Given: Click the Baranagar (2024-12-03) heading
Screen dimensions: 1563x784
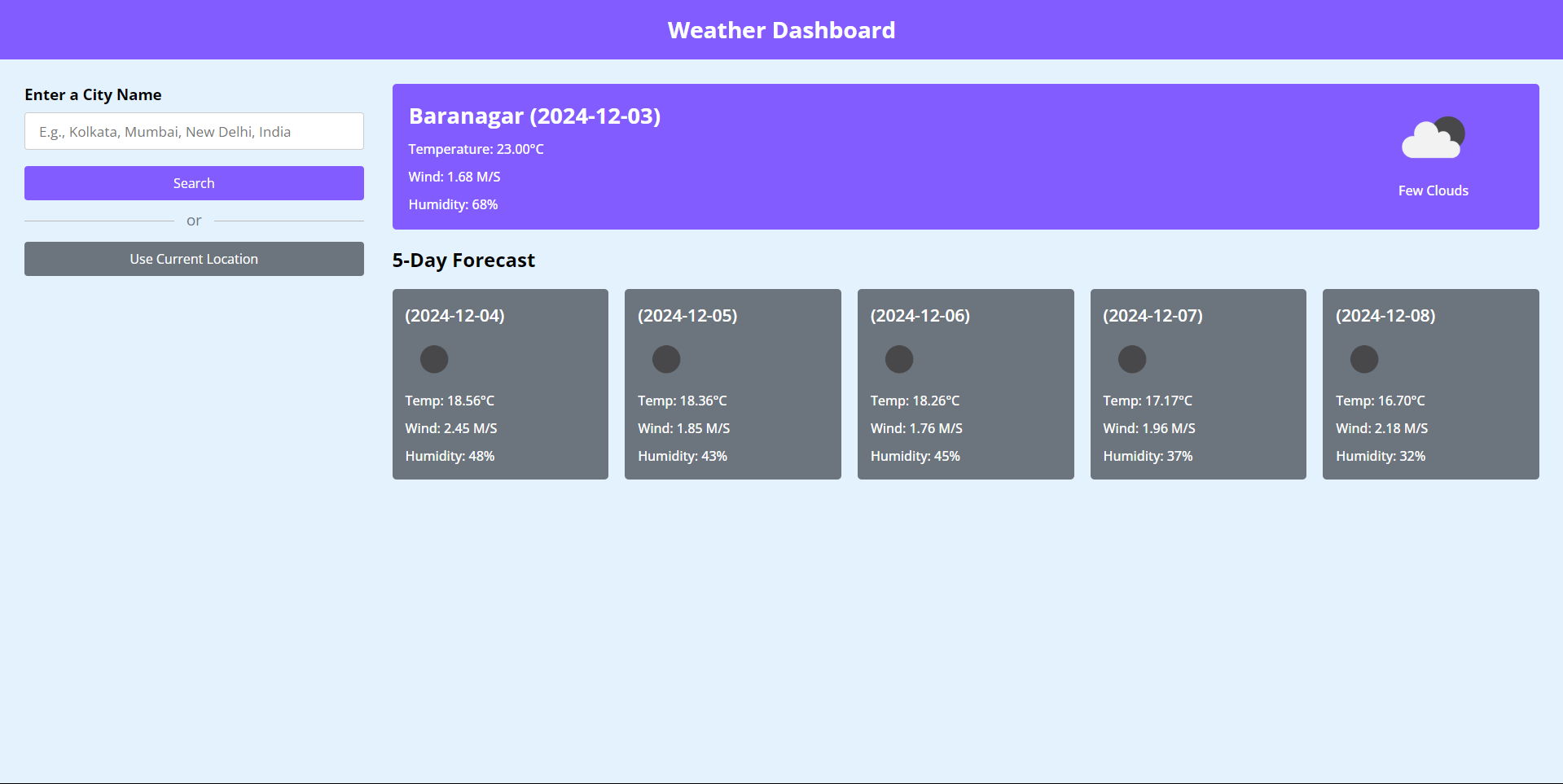Looking at the screenshot, I should pyautogui.click(x=534, y=116).
